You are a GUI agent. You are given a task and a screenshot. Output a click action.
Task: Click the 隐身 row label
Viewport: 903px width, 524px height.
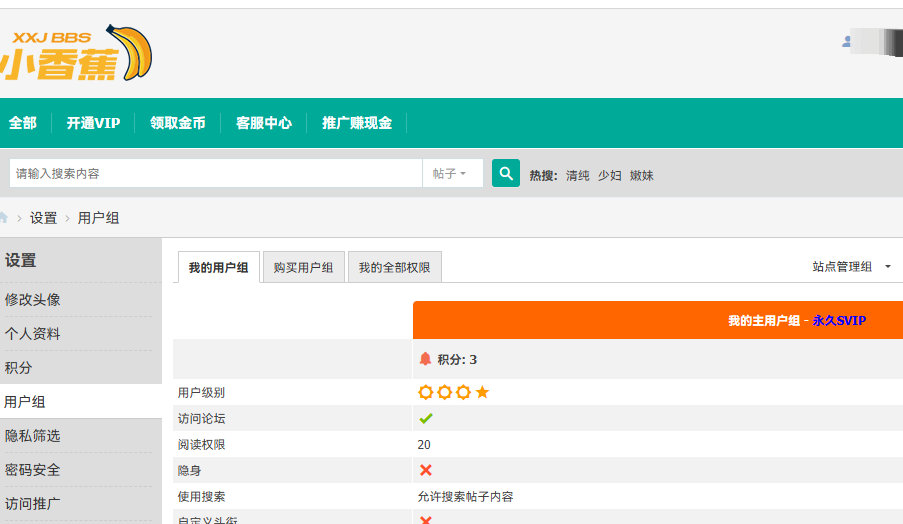pyautogui.click(x=189, y=470)
